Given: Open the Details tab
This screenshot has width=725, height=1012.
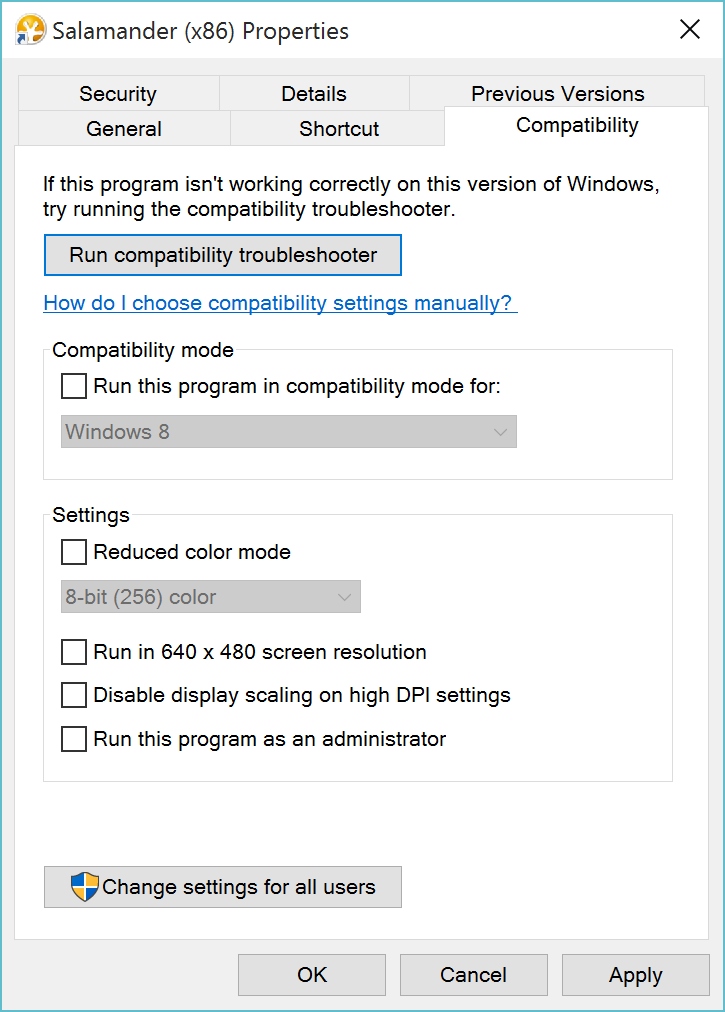Looking at the screenshot, I should (314, 94).
